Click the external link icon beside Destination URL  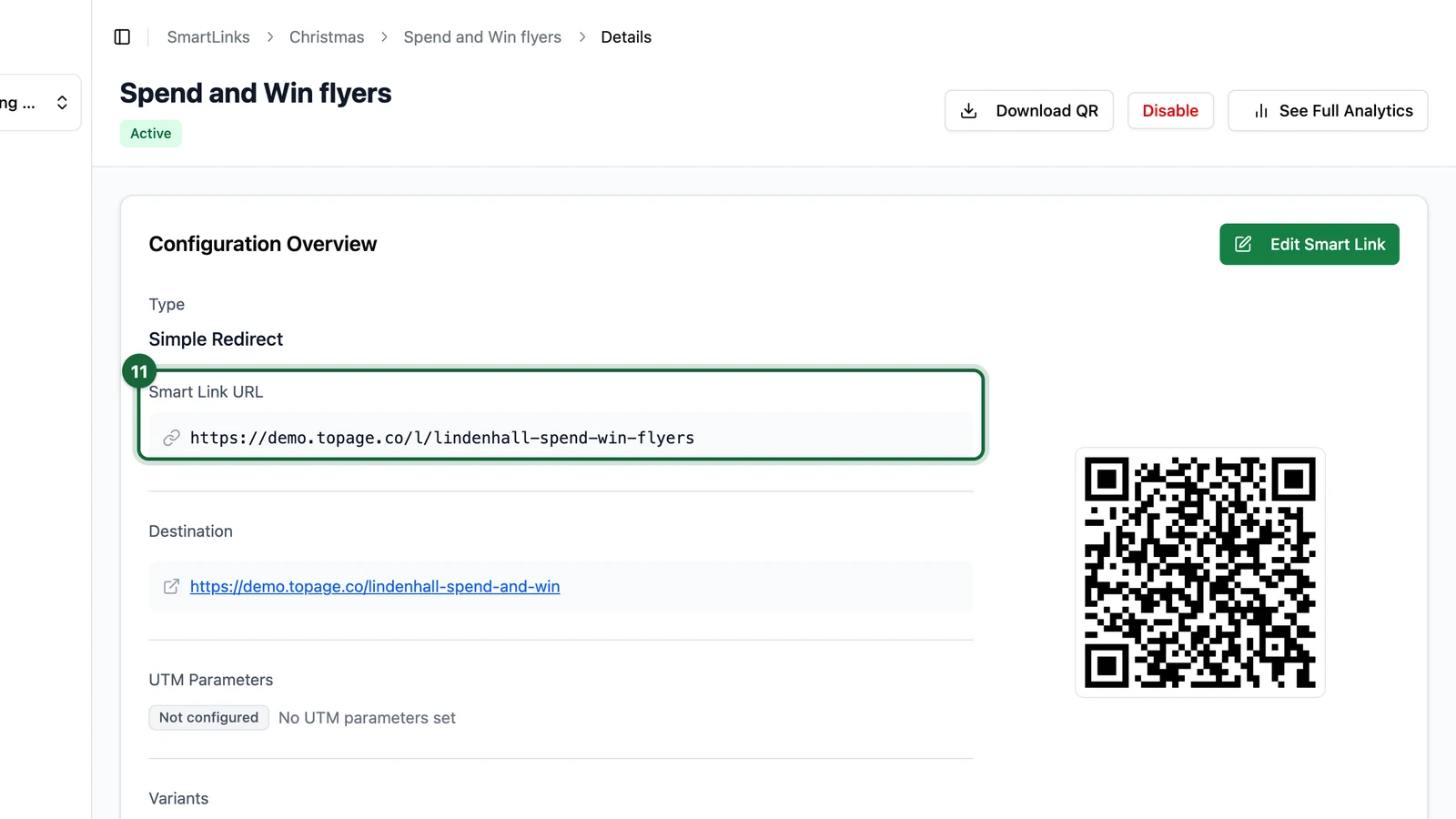coord(171,587)
